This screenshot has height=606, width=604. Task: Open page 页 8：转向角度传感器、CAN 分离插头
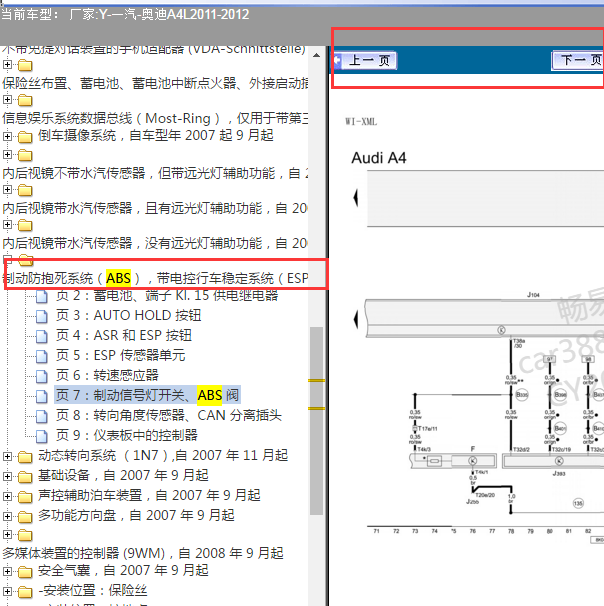tap(168, 415)
